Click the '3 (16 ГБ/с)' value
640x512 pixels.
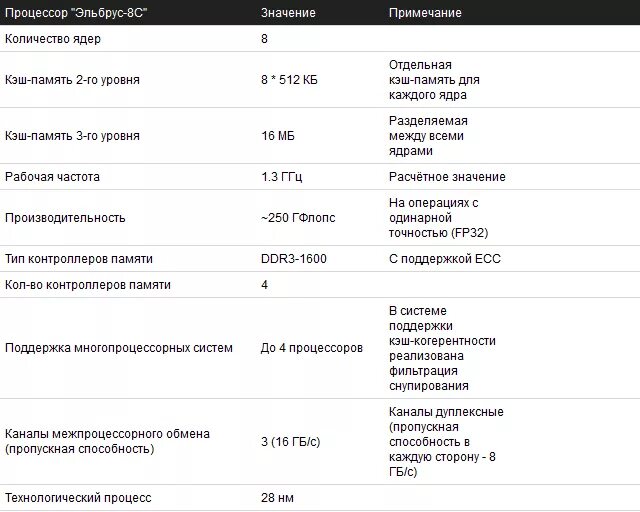click(291, 441)
